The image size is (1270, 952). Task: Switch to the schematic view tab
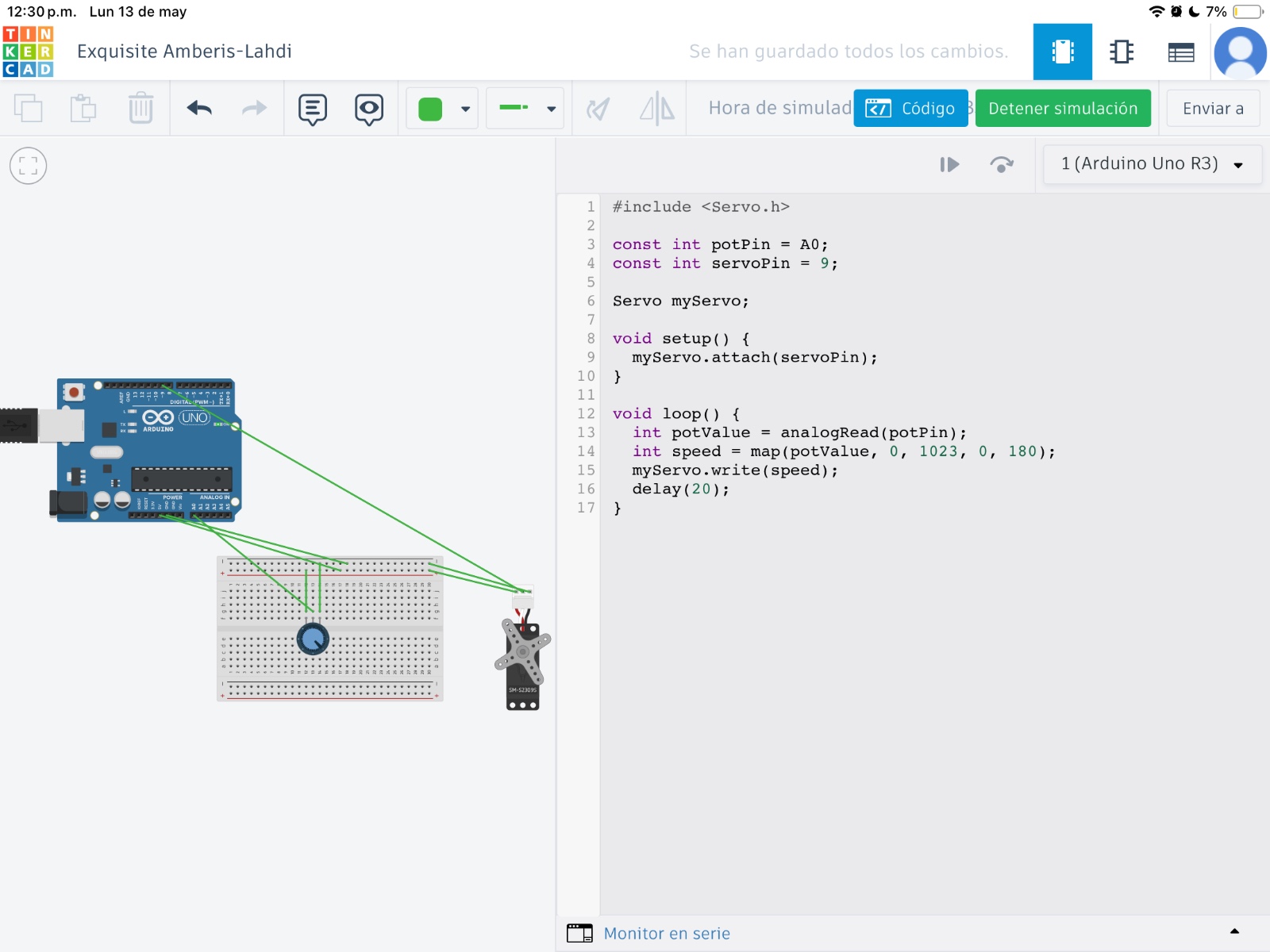coord(1121,52)
